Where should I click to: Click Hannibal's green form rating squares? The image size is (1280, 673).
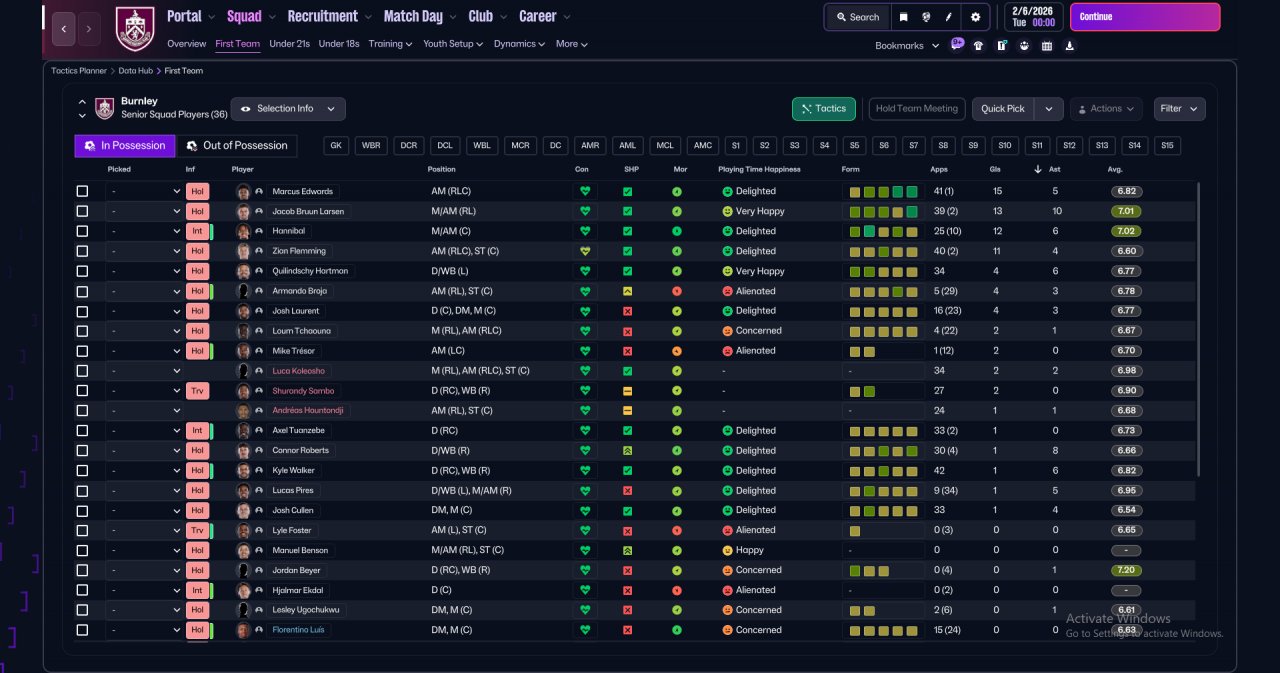[883, 231]
